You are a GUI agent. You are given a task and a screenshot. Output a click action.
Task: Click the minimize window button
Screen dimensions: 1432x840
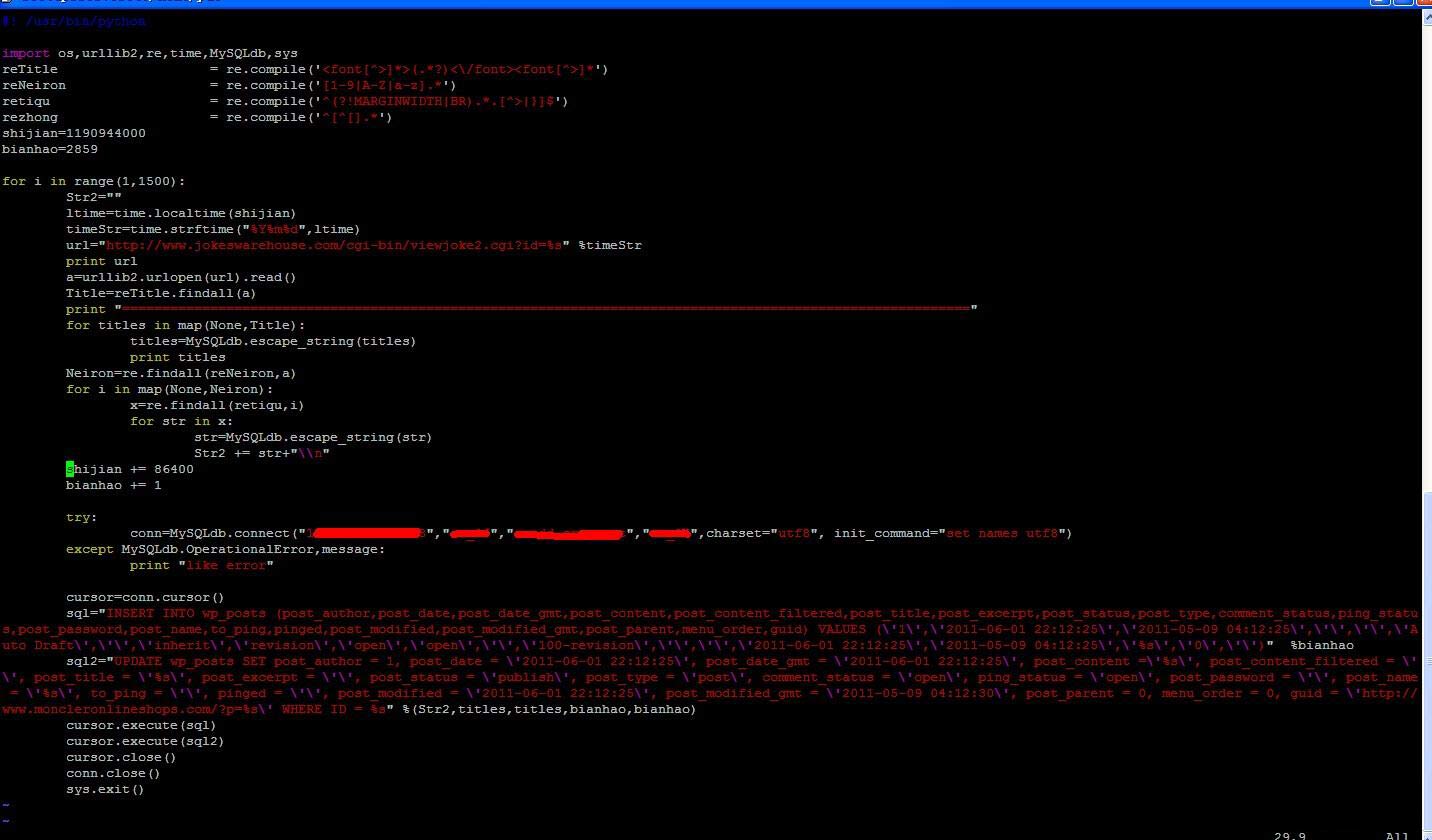[x=1377, y=3]
